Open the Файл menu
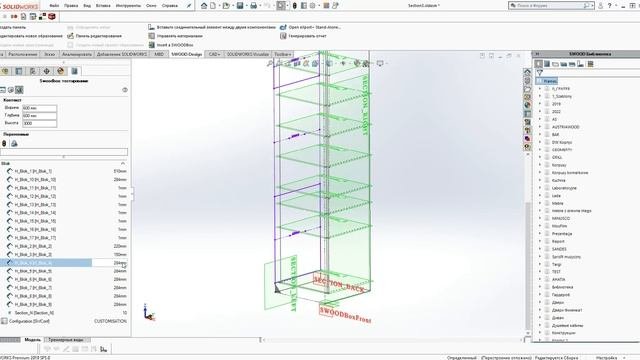 pos(54,6)
